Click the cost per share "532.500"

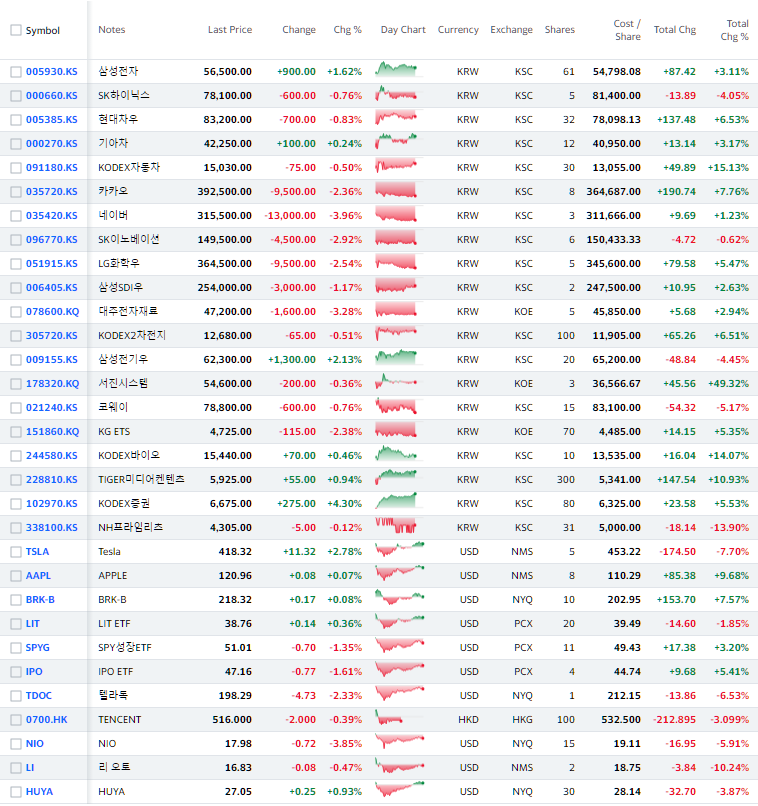(621, 720)
